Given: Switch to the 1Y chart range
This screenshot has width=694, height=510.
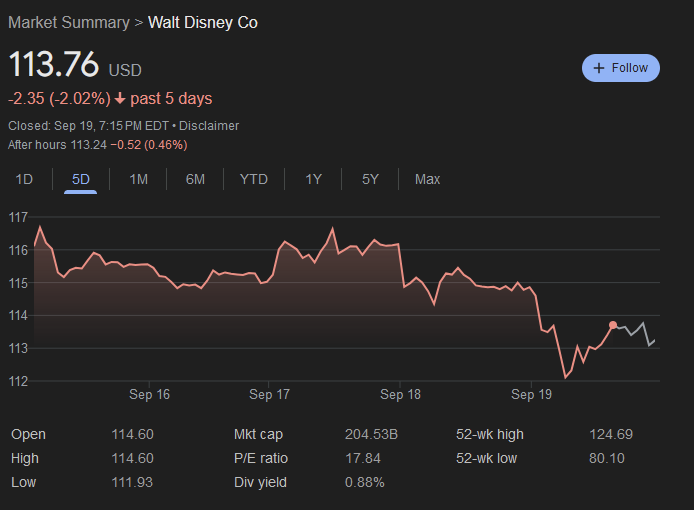Looking at the screenshot, I should pos(313,179).
